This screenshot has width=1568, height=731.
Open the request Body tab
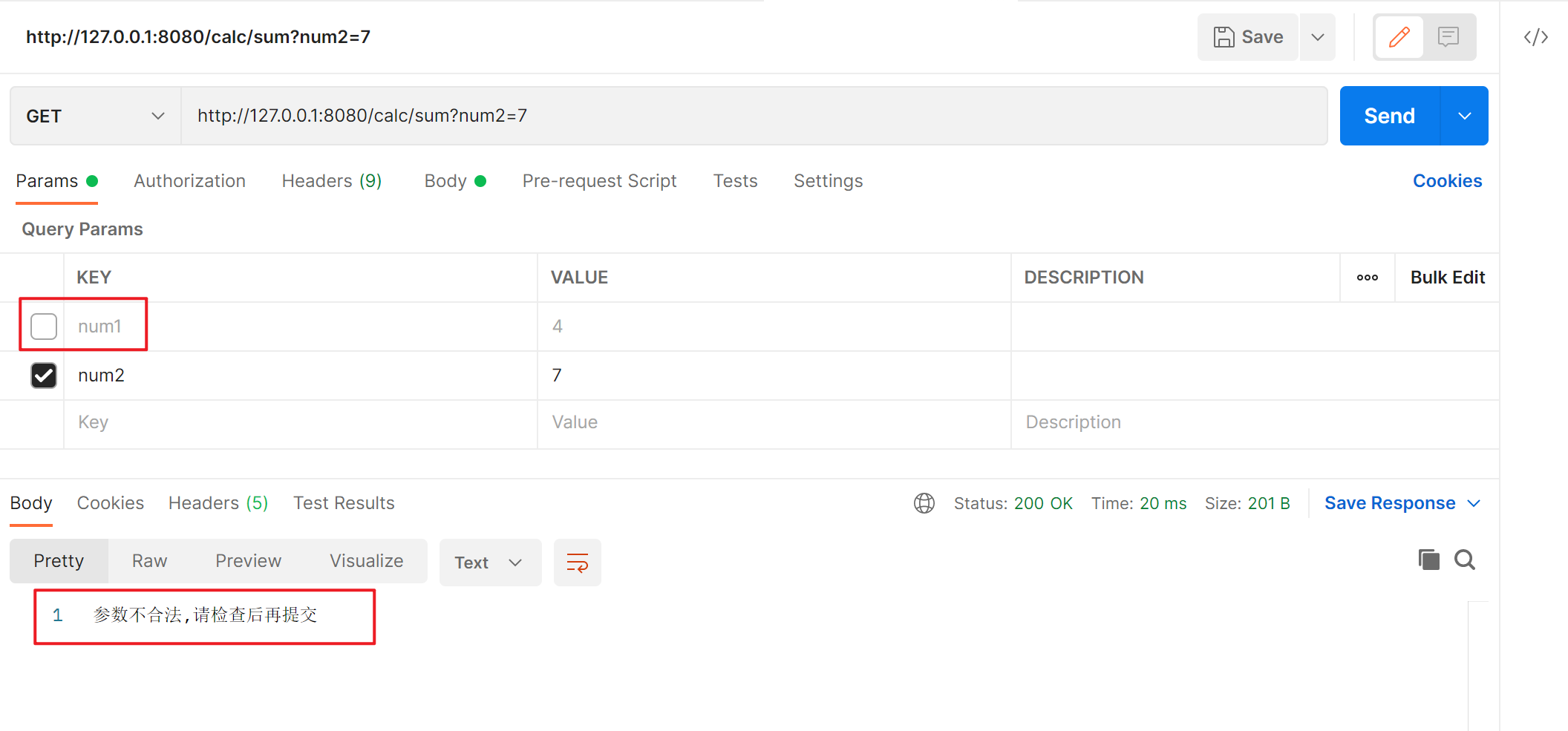pyautogui.click(x=454, y=181)
